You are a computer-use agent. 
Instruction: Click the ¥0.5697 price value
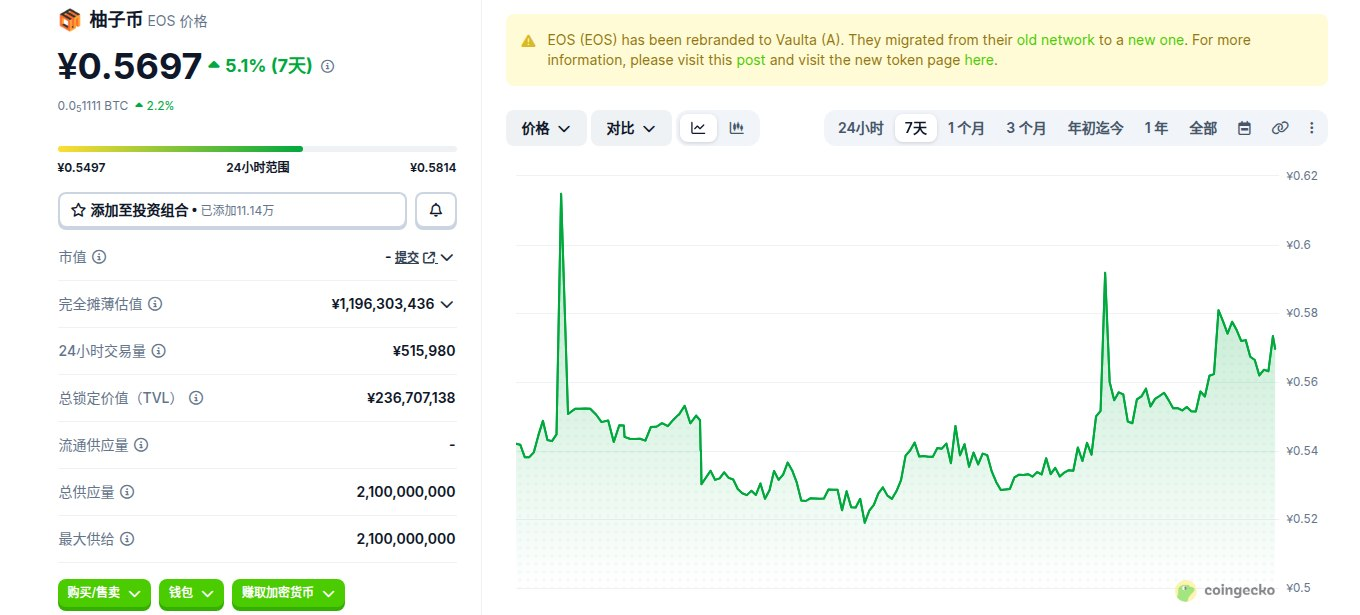point(130,66)
